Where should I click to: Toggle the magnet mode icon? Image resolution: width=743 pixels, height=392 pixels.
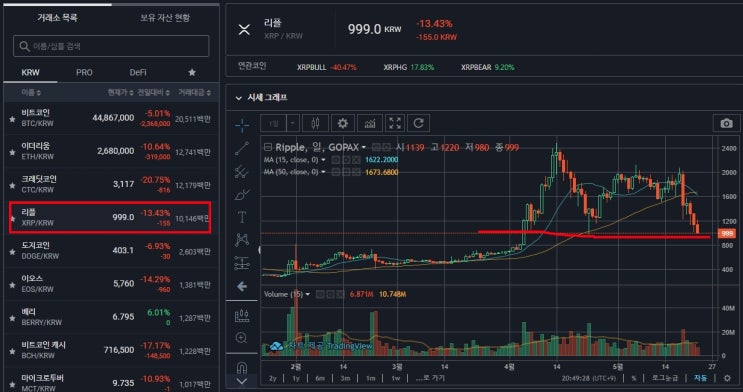tap(242, 367)
